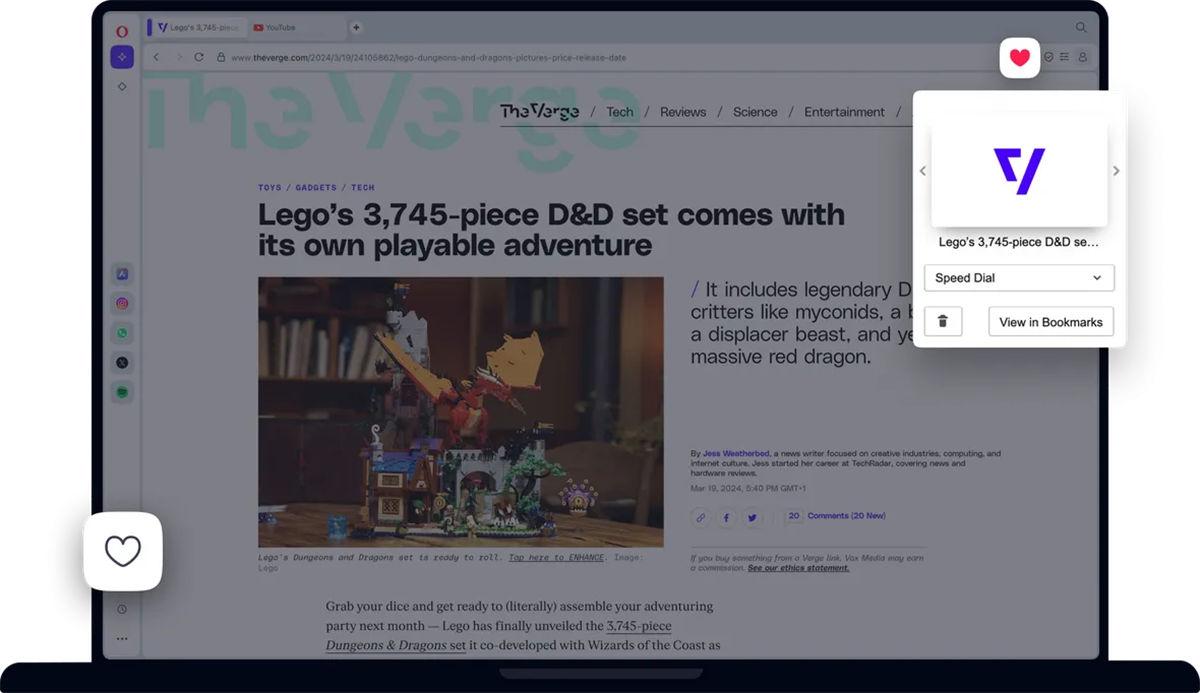The width and height of the screenshot is (1200, 693).
Task: Open WhatsApp in the sidebar
Action: 122,333
